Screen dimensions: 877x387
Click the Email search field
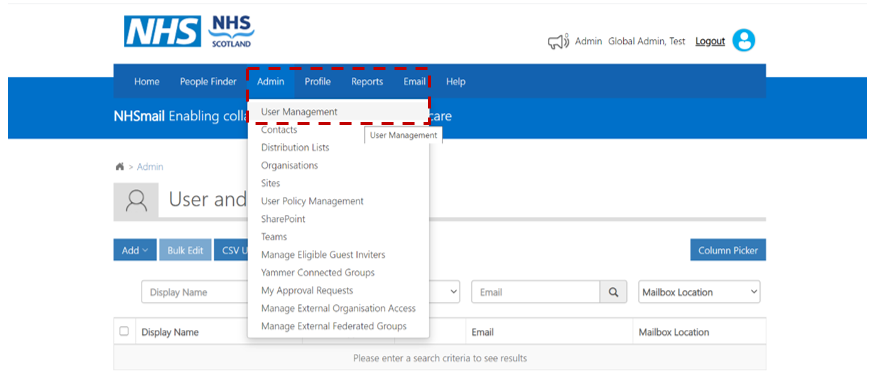536,292
